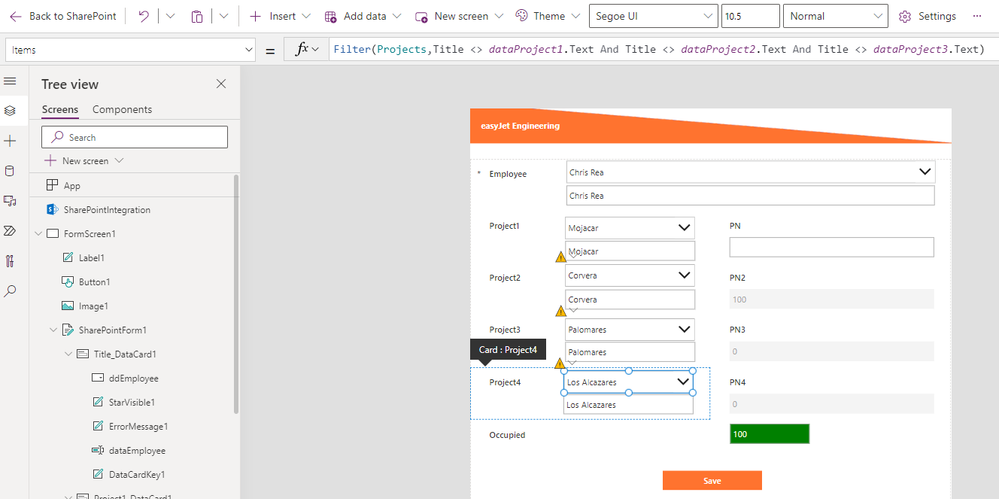Viewport: 999px width, 499px height.
Task: Open the paste options dropdown arrow
Action: click(x=223, y=17)
